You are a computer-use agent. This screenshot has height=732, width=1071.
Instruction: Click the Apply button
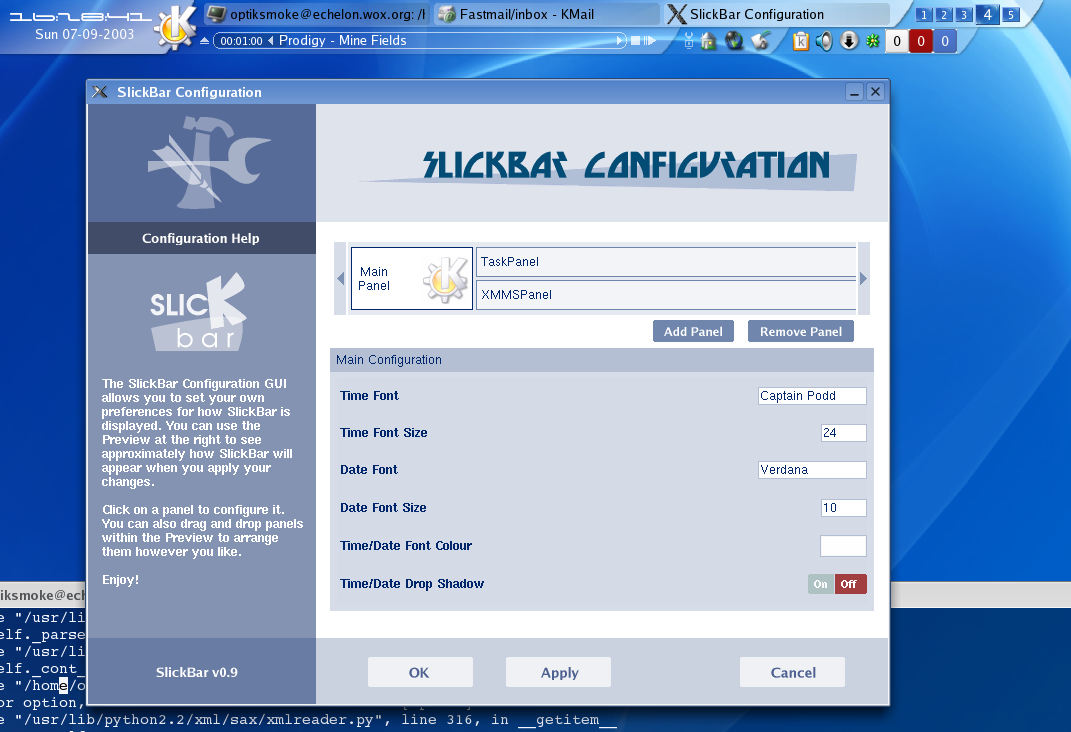558,673
